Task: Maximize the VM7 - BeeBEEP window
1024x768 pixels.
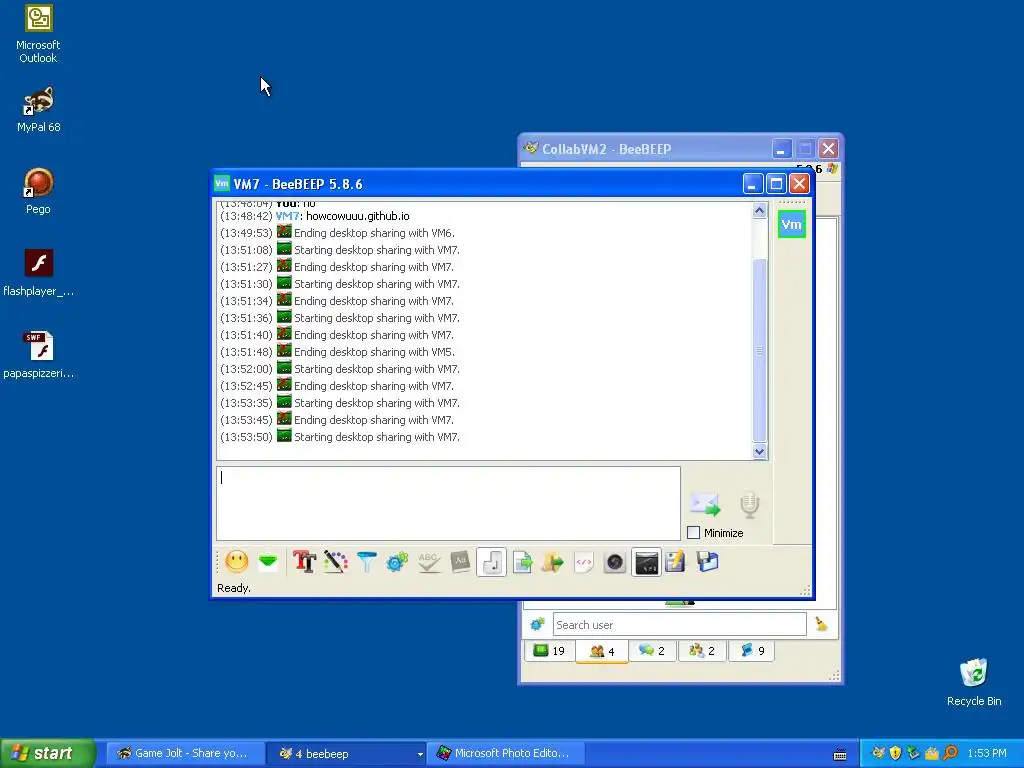Action: click(x=776, y=184)
